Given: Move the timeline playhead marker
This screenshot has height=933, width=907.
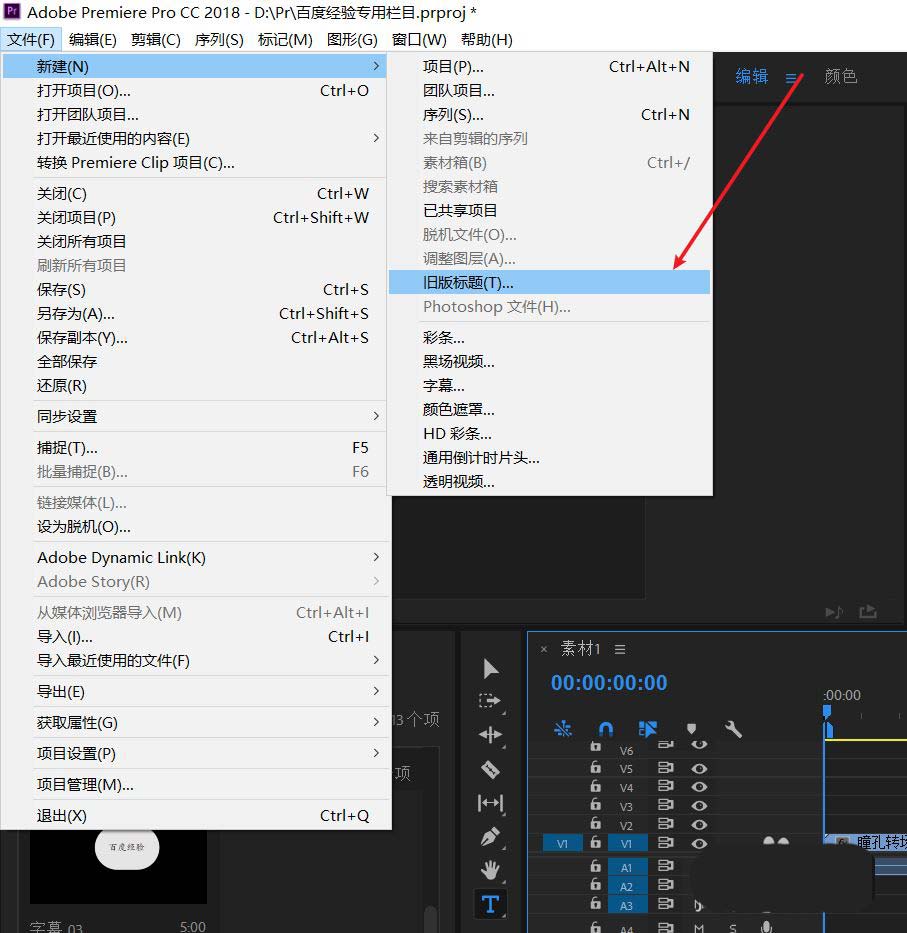Looking at the screenshot, I should tap(828, 711).
